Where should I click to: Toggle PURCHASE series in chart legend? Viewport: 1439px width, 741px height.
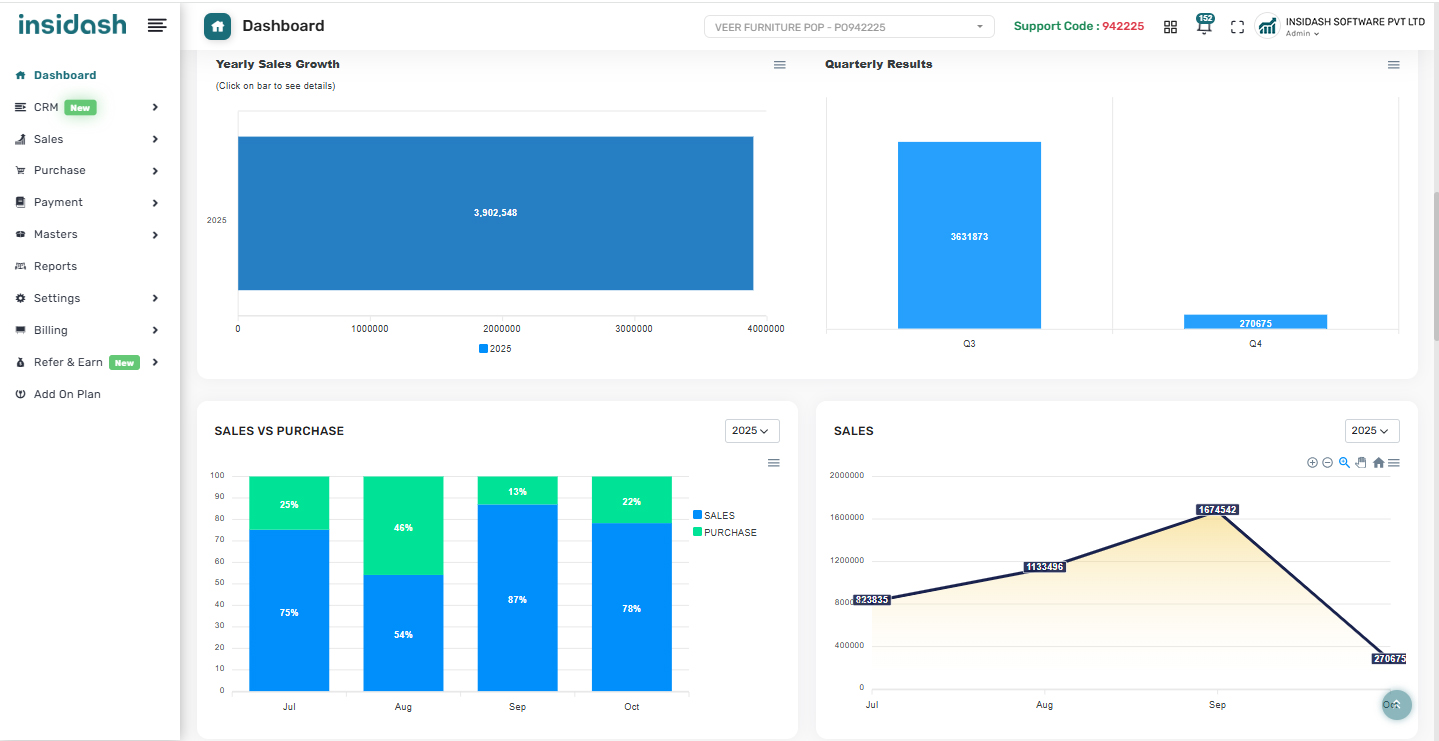click(x=725, y=533)
